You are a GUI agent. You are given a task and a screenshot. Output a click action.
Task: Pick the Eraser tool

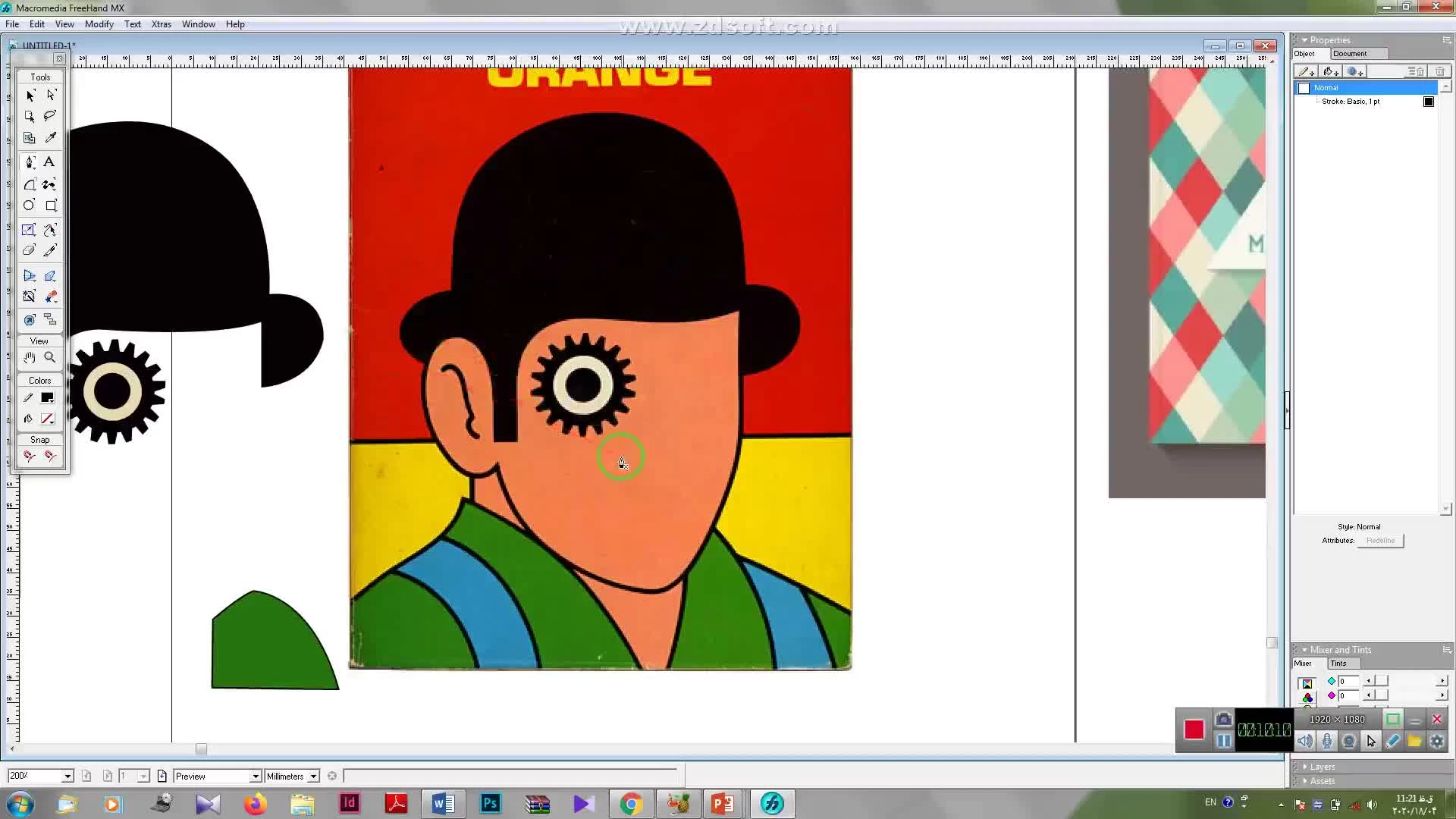tap(29, 250)
